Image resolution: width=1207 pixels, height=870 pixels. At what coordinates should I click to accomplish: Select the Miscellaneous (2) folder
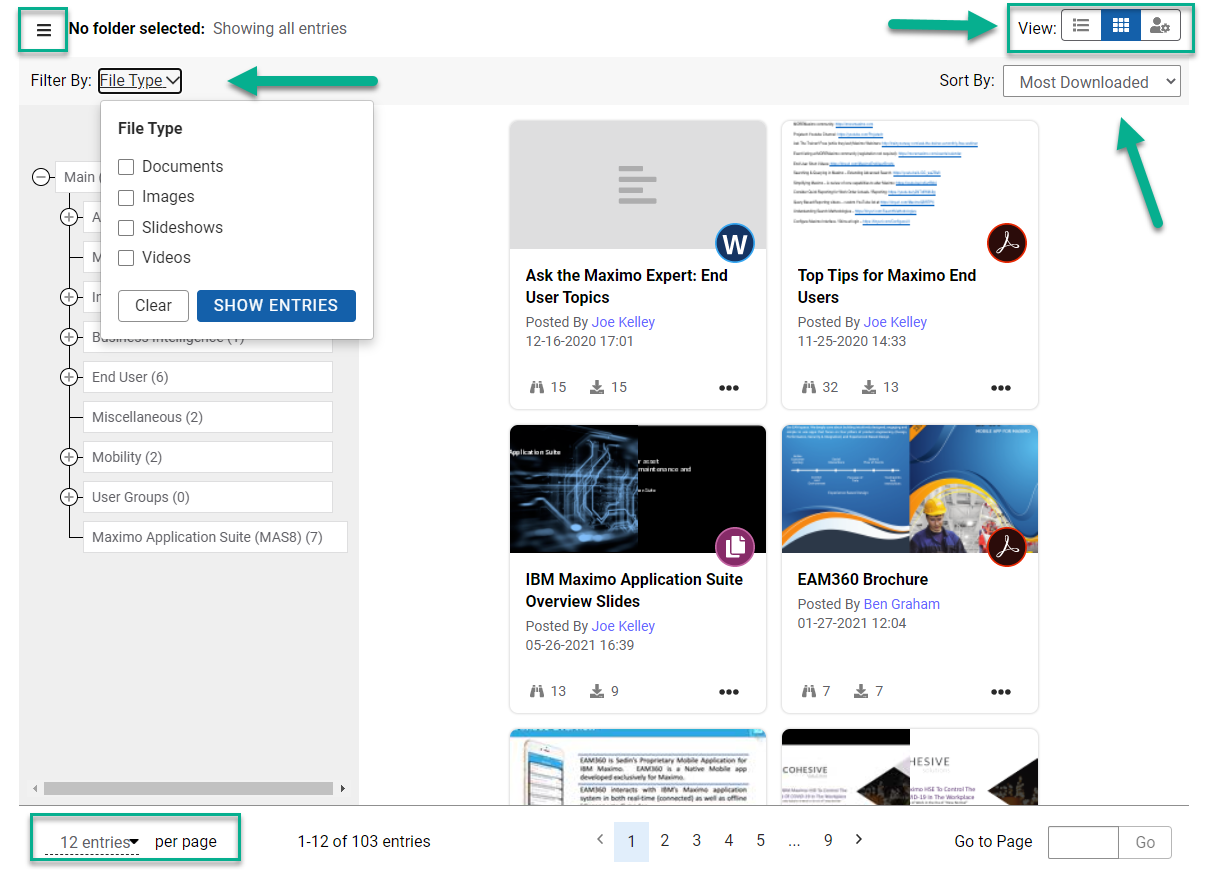pos(207,417)
